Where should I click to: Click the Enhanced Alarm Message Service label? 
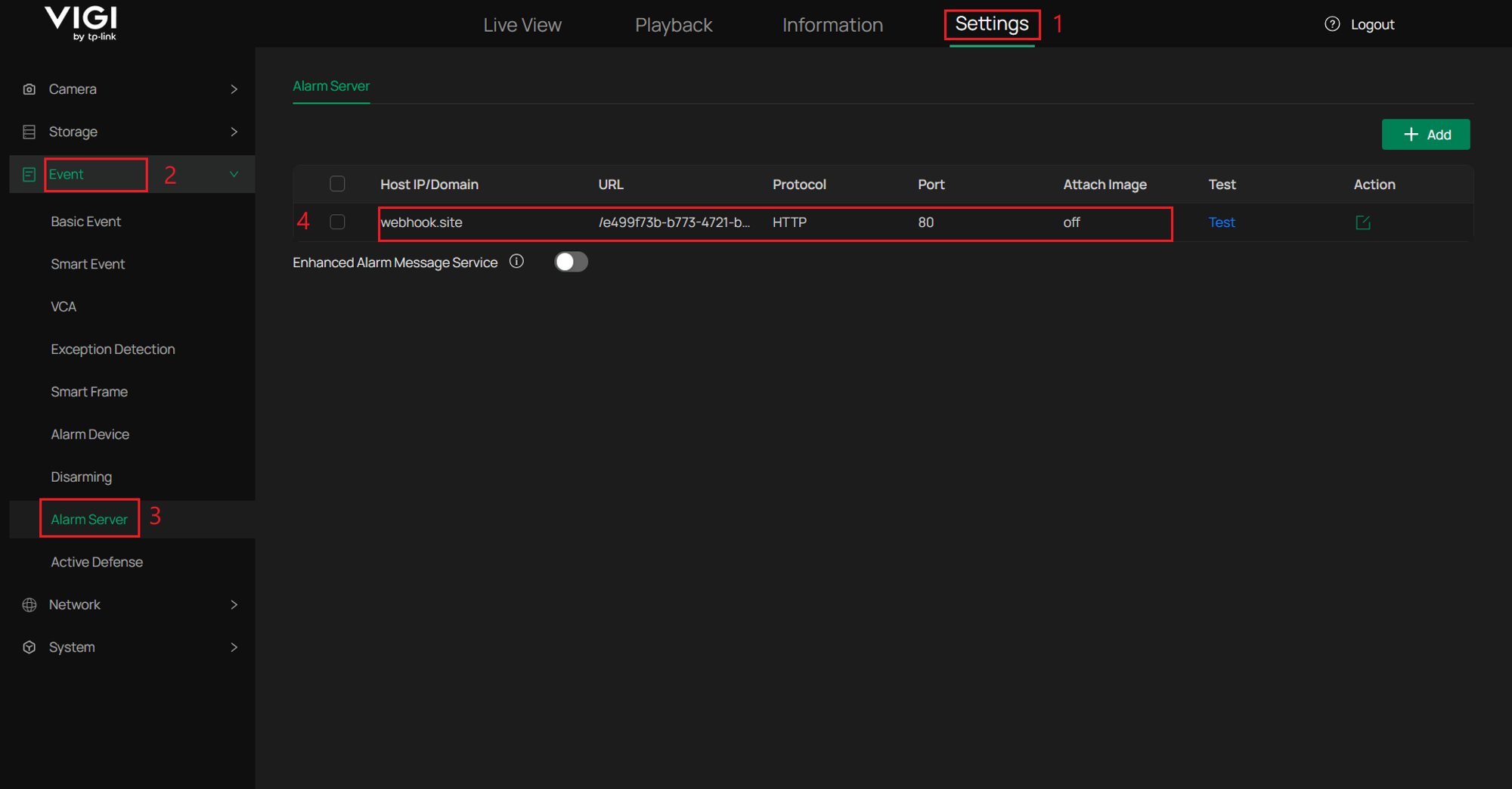pos(395,262)
